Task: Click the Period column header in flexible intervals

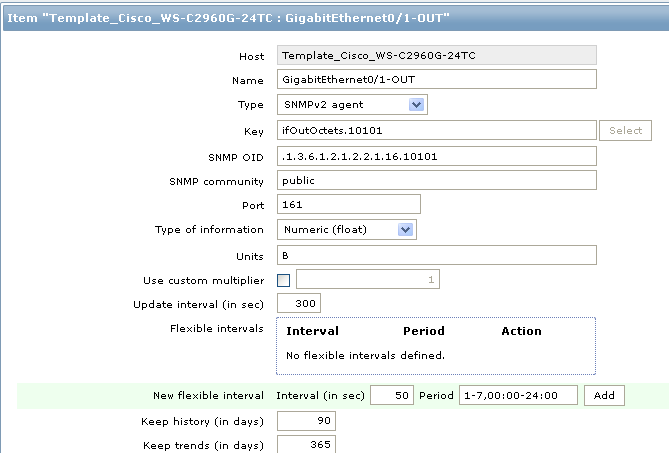Action: click(424, 331)
